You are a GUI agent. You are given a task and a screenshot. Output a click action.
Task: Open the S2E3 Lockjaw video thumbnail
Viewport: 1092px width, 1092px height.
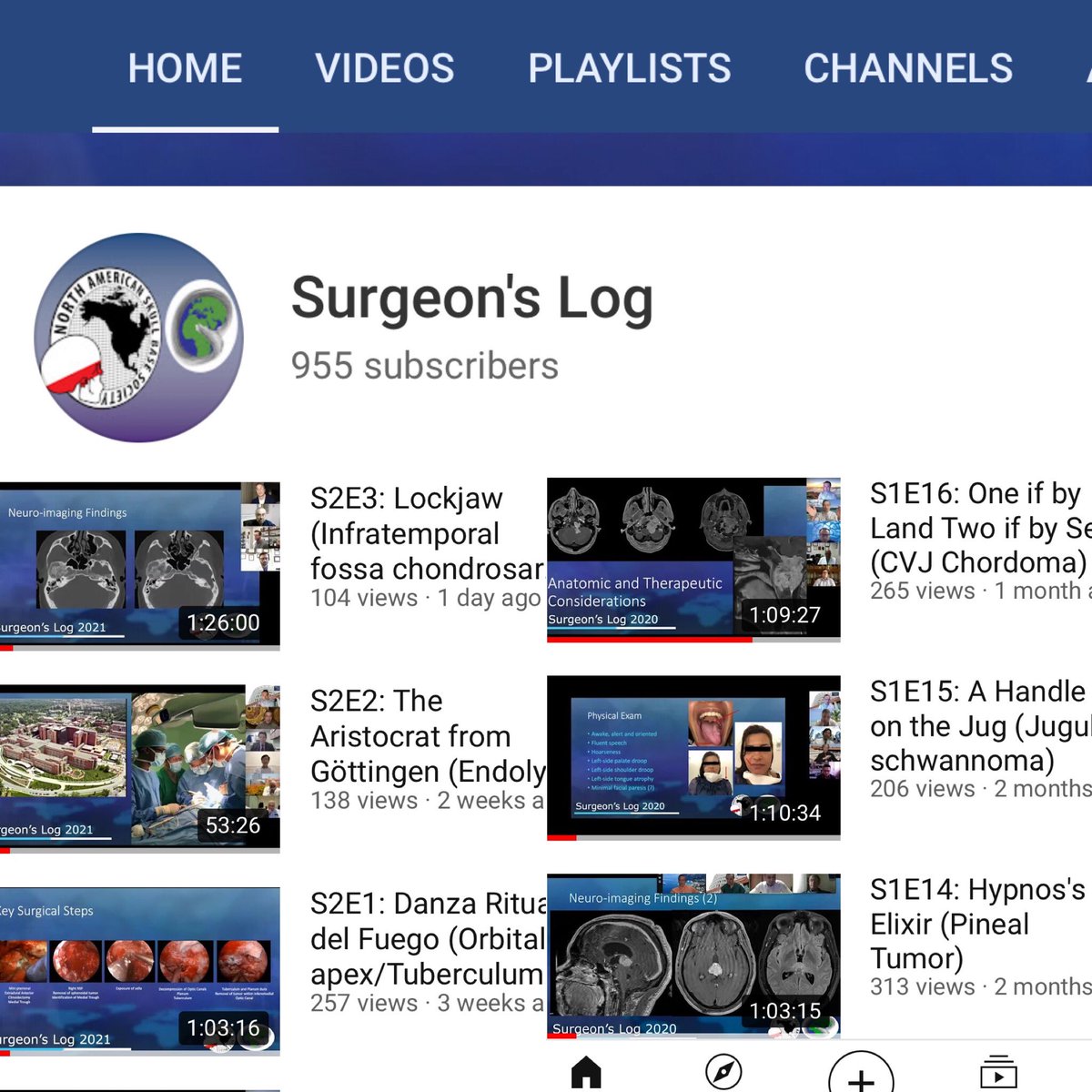pos(140,565)
